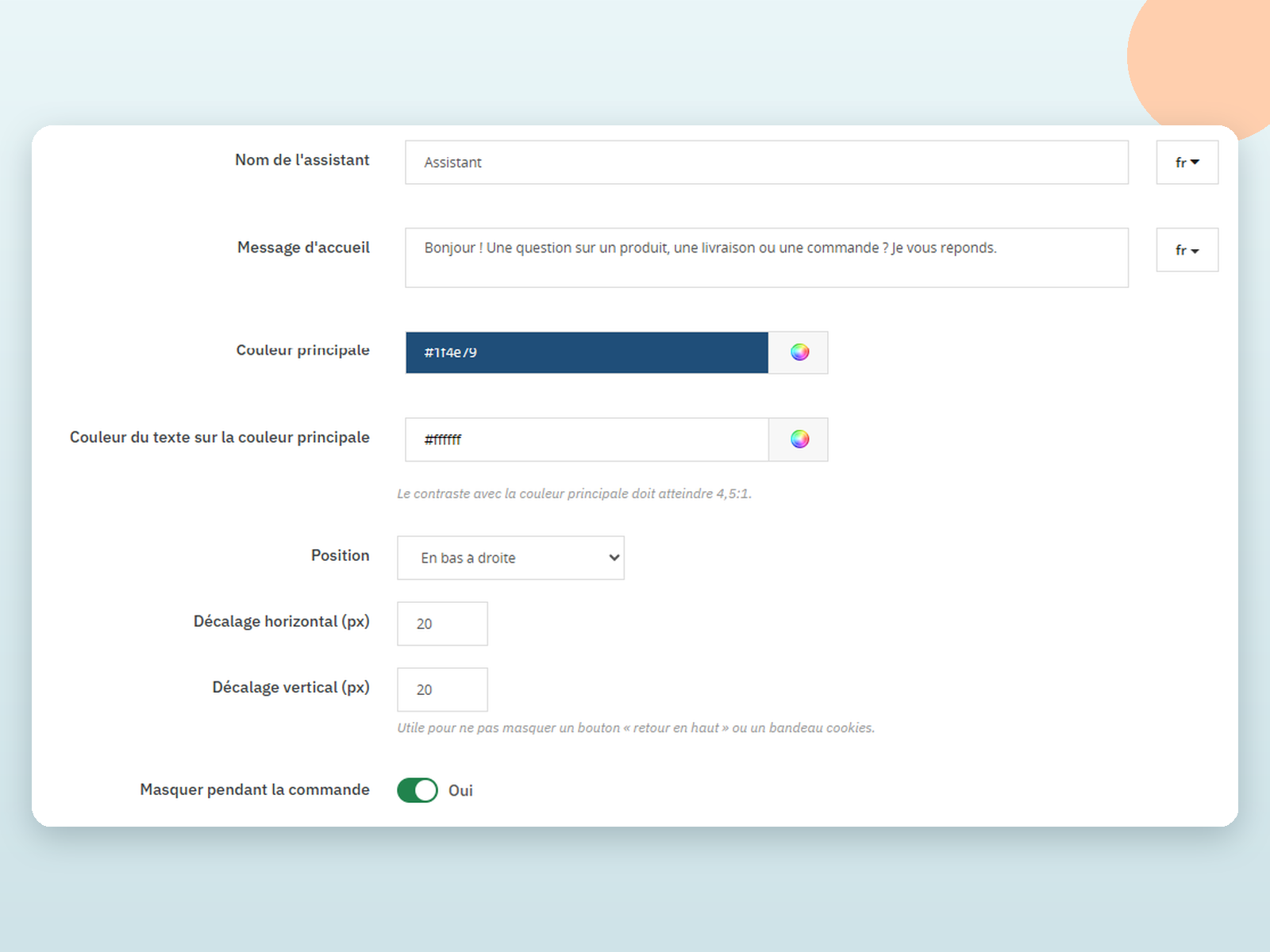This screenshot has width=1270, height=952.
Task: Open color picker for text color #ffffff
Action: [799, 440]
